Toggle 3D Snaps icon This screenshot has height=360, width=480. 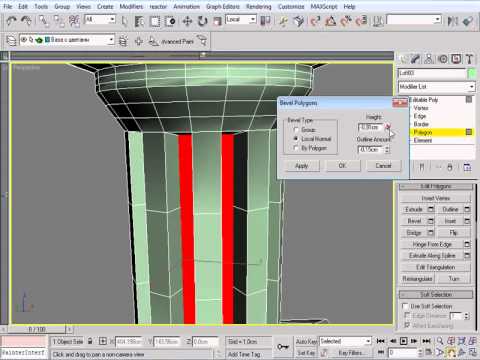(x=315, y=21)
